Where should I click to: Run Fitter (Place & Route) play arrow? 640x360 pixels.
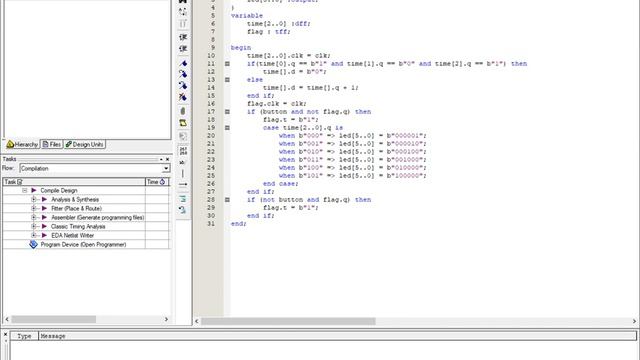44,208
